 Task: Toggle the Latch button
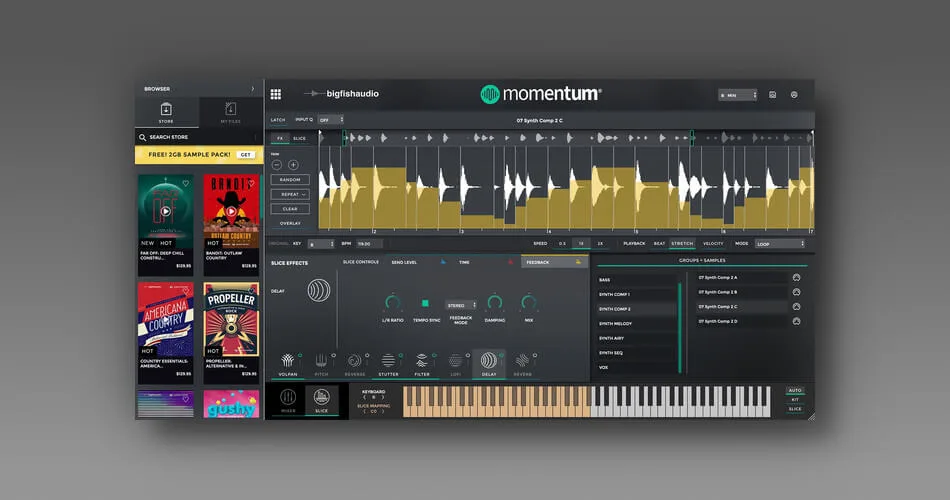coord(278,120)
